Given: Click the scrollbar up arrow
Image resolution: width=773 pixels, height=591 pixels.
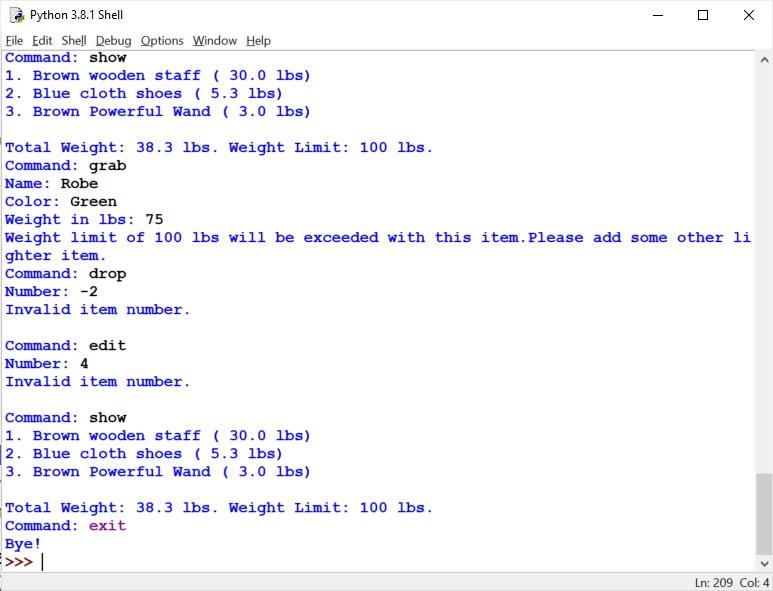Looking at the screenshot, I should pos(764,60).
